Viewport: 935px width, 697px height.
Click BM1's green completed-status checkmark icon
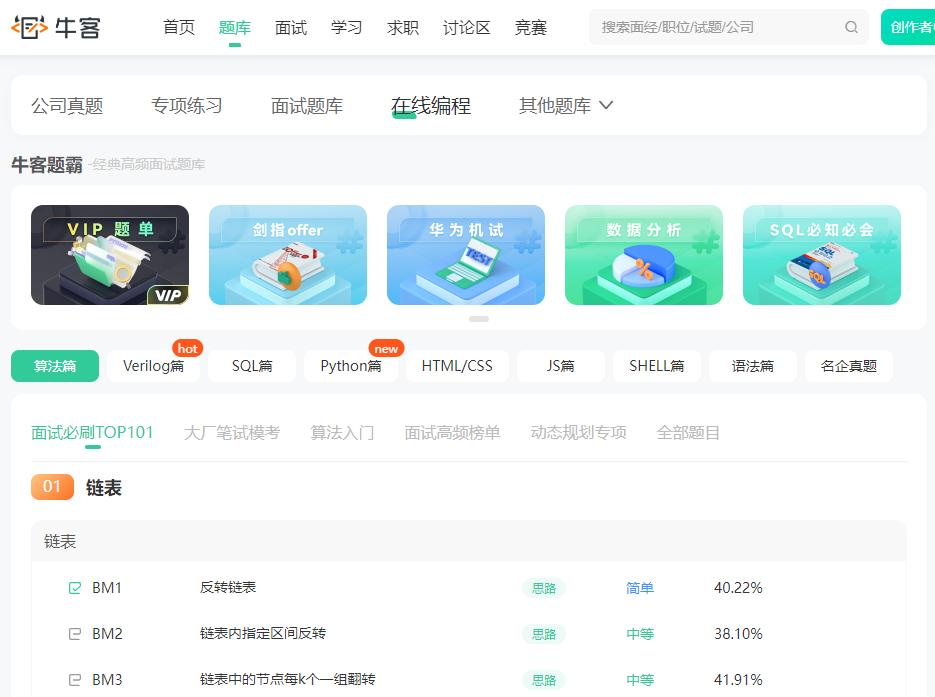tap(74, 588)
